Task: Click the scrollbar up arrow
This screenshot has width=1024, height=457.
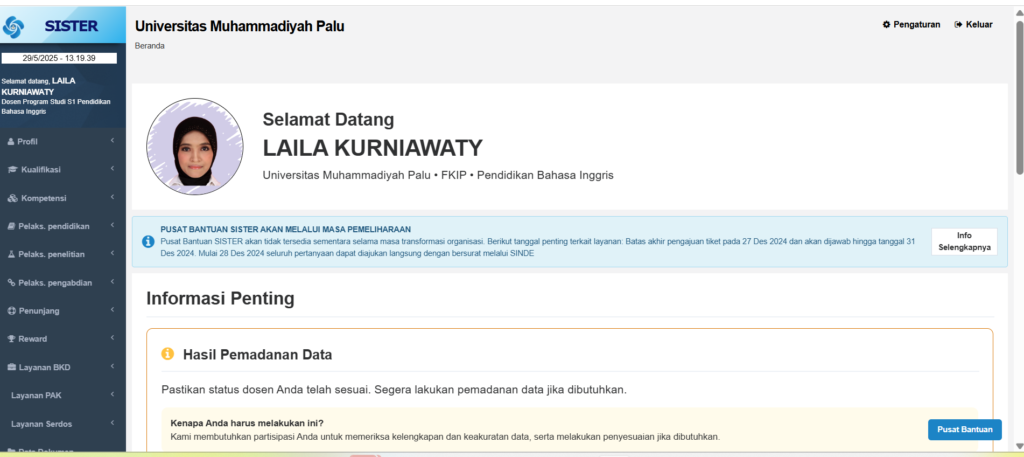Action: coord(1019,14)
